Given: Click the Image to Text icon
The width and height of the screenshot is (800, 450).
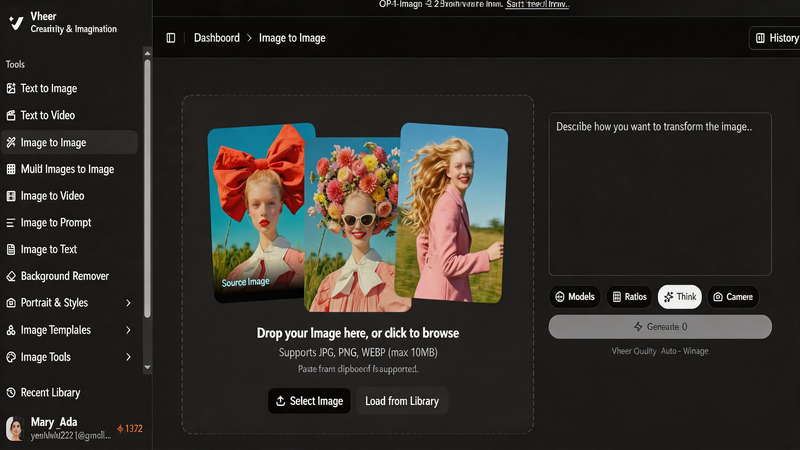Looking at the screenshot, I should (11, 250).
